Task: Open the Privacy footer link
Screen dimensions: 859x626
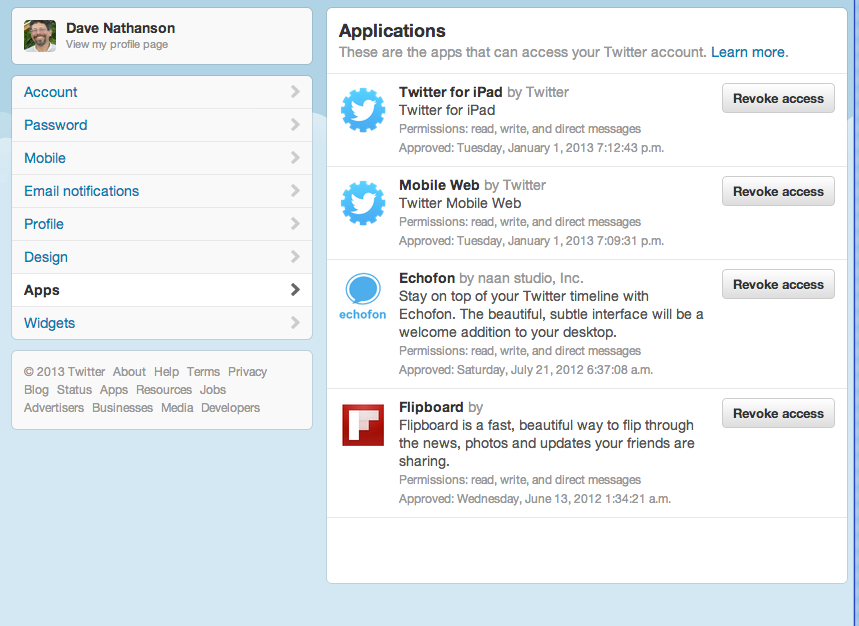Action: pos(248,371)
